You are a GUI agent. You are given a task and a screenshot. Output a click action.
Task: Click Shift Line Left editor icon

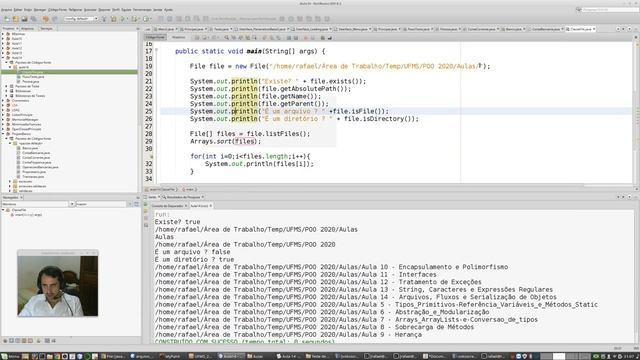289,38
